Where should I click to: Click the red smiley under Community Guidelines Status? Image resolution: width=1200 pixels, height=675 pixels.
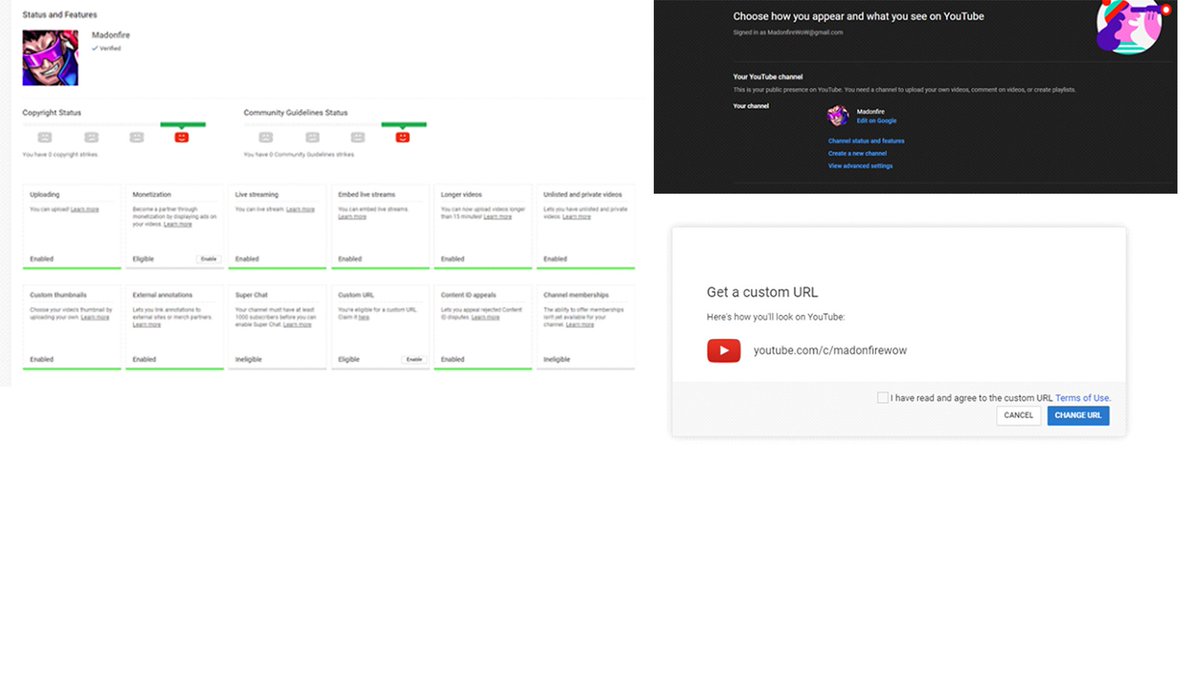pos(402,137)
